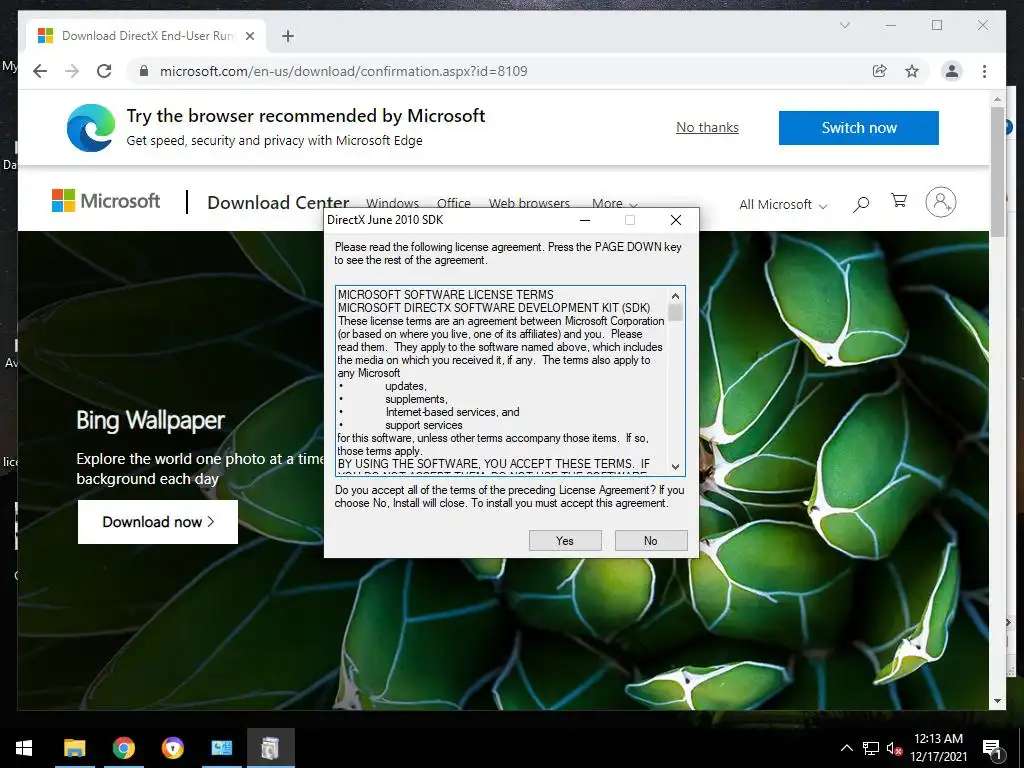Viewport: 1024px width, 768px height.
Task: Decline the license with No
Action: point(650,541)
